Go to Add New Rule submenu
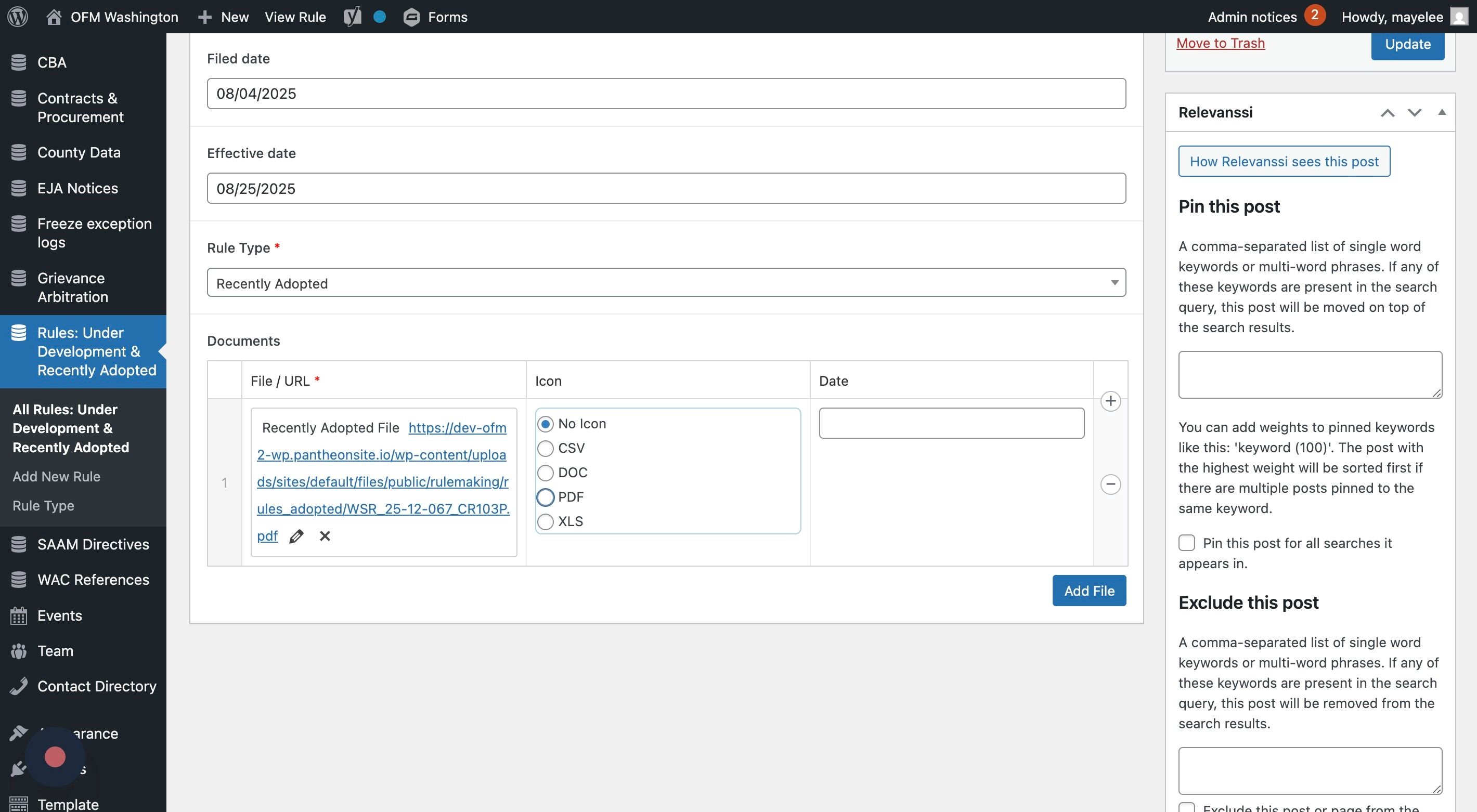1477x812 pixels. 56,477
